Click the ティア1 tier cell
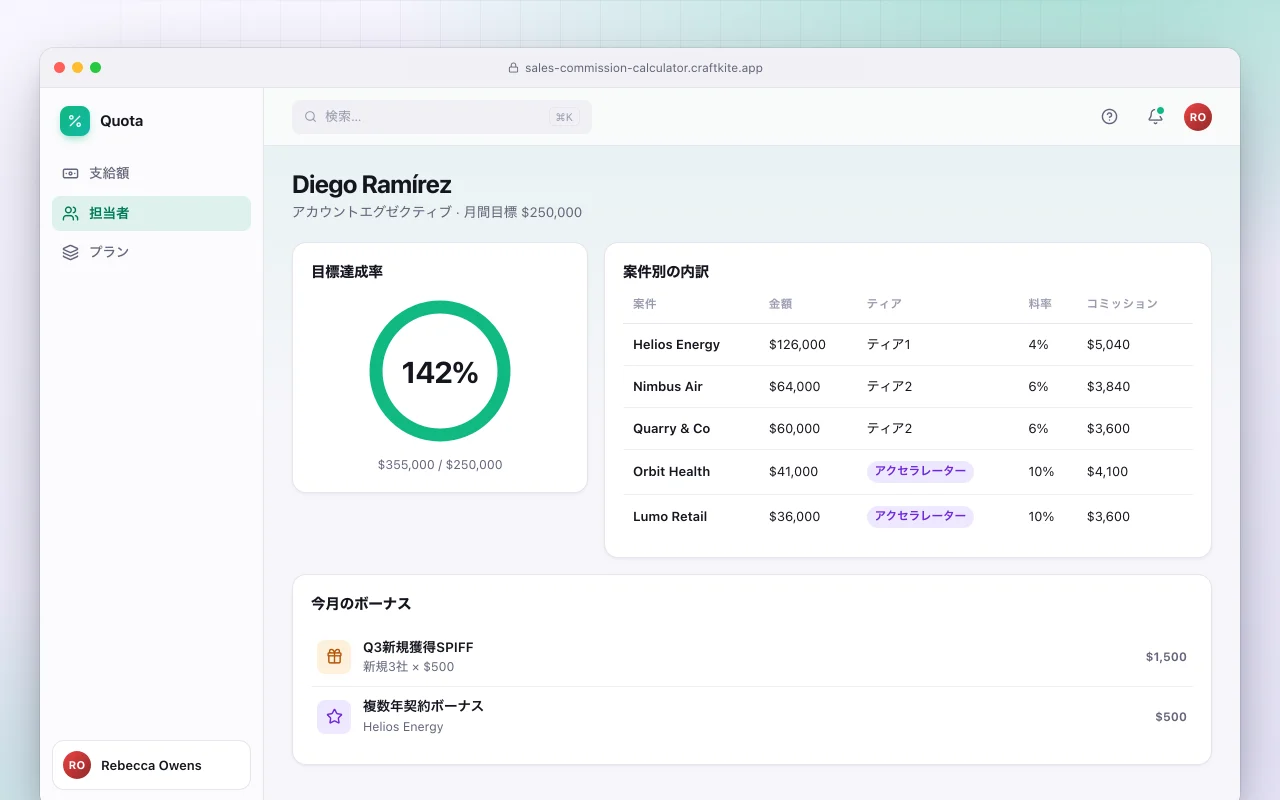The image size is (1280, 800). coord(889,345)
